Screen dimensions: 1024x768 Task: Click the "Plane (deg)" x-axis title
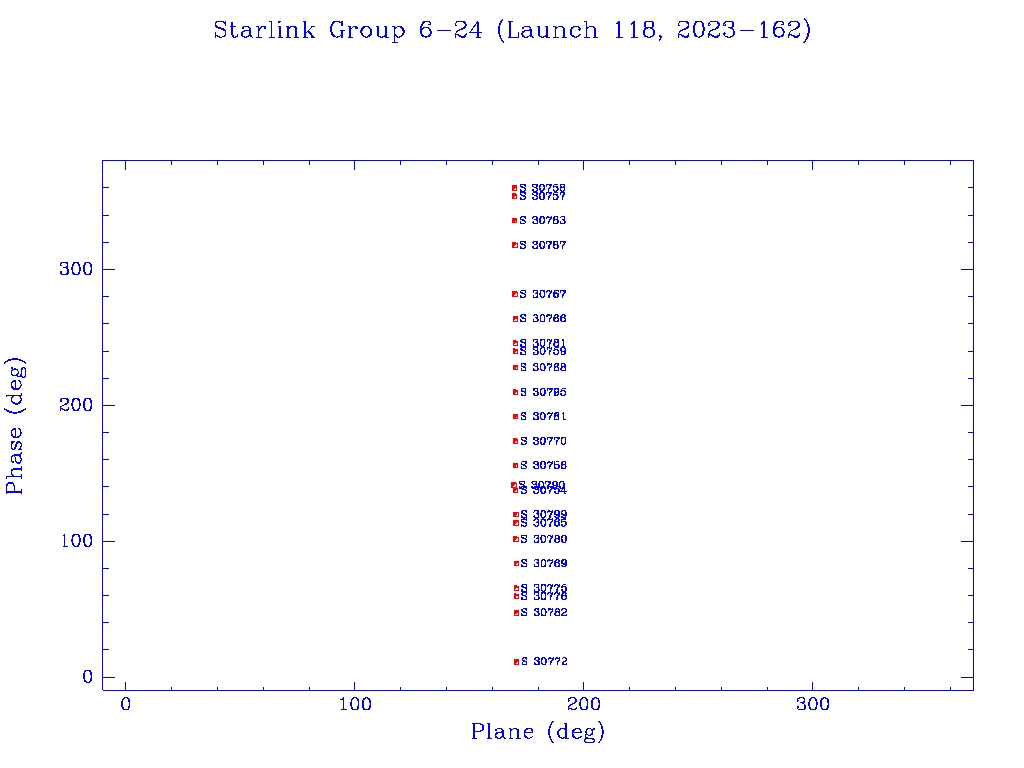538,732
